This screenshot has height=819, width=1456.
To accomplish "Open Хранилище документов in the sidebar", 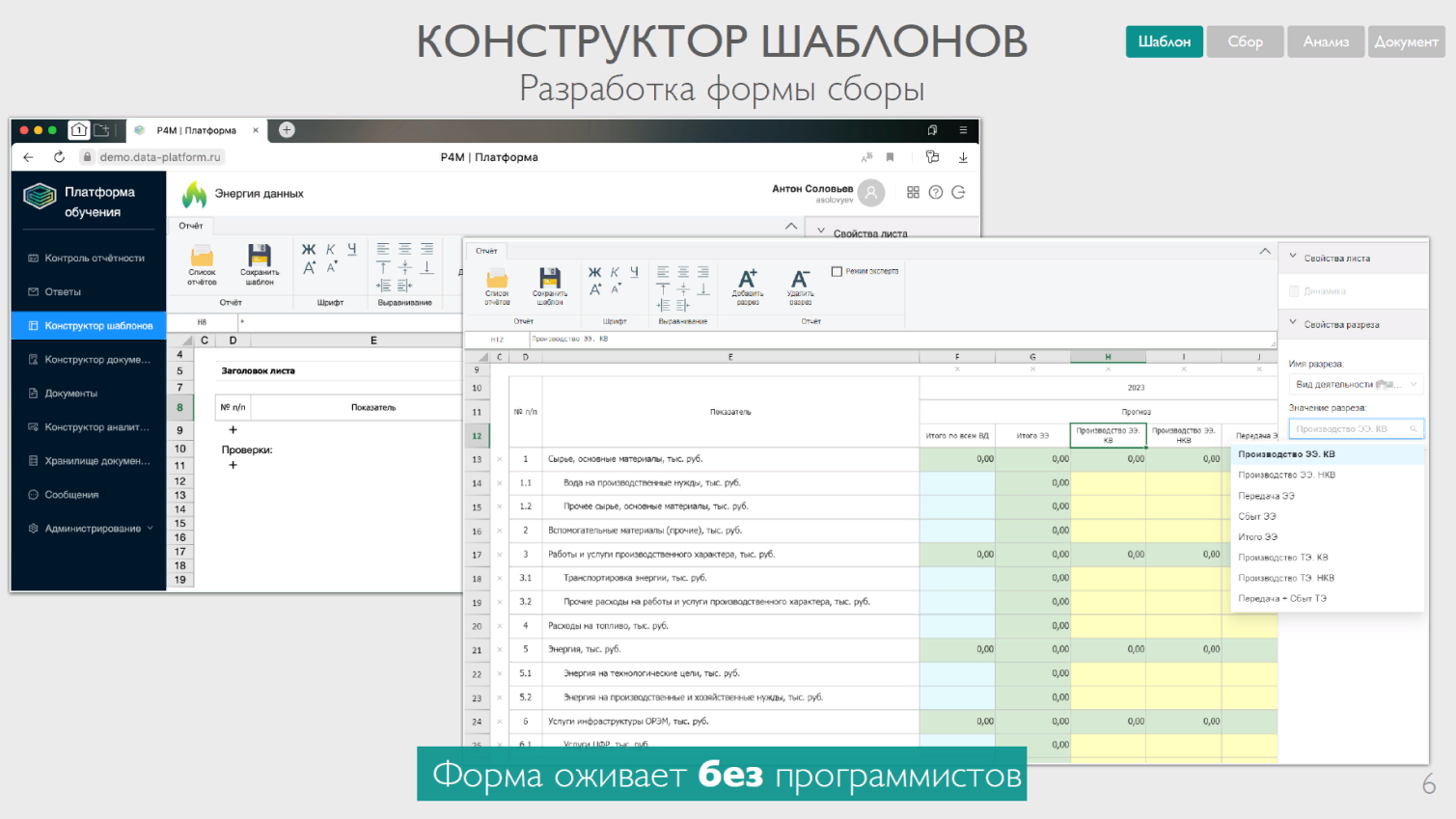I will (x=89, y=460).
